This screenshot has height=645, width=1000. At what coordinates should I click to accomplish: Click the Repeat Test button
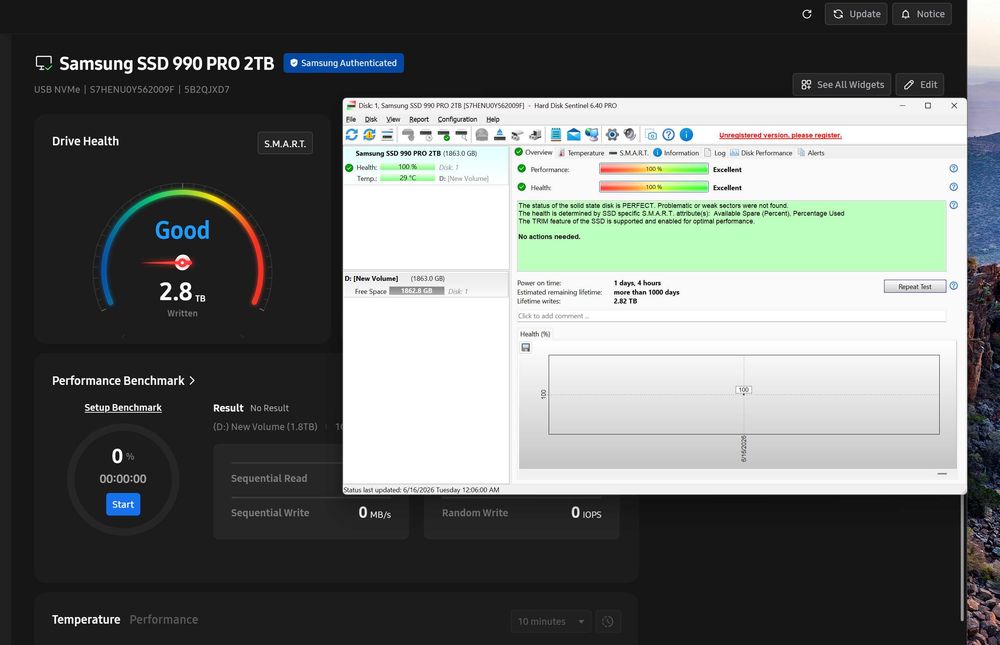pyautogui.click(x=915, y=286)
